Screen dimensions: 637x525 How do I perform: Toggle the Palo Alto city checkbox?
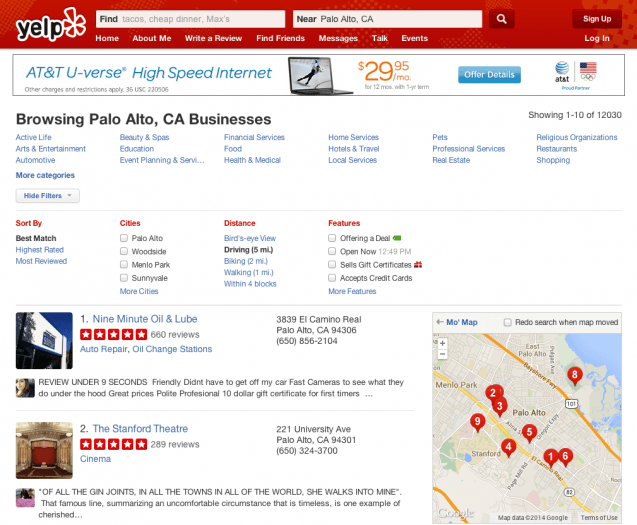tap(124, 238)
